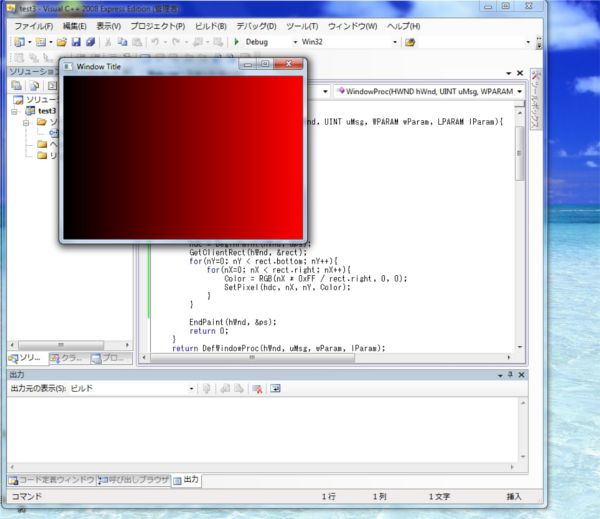Click the Redo arrow icon

176,42
